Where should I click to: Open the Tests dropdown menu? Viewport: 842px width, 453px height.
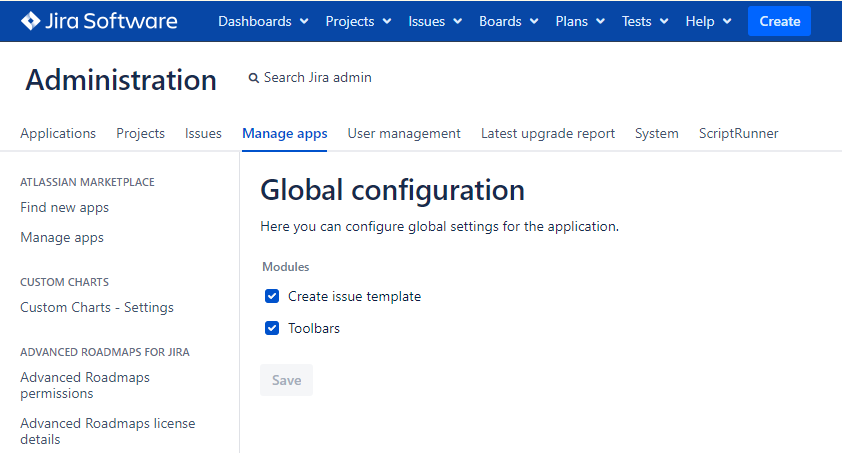tap(645, 21)
